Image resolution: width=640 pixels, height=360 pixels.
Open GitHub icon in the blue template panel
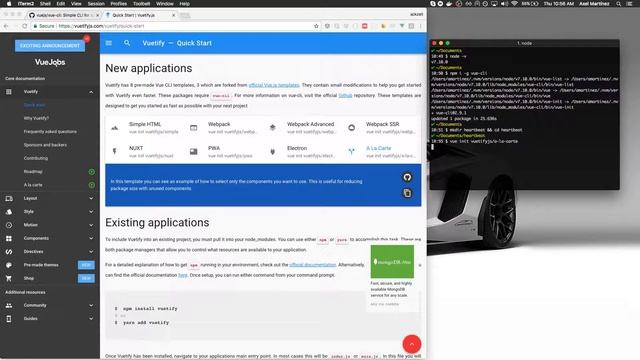point(407,177)
